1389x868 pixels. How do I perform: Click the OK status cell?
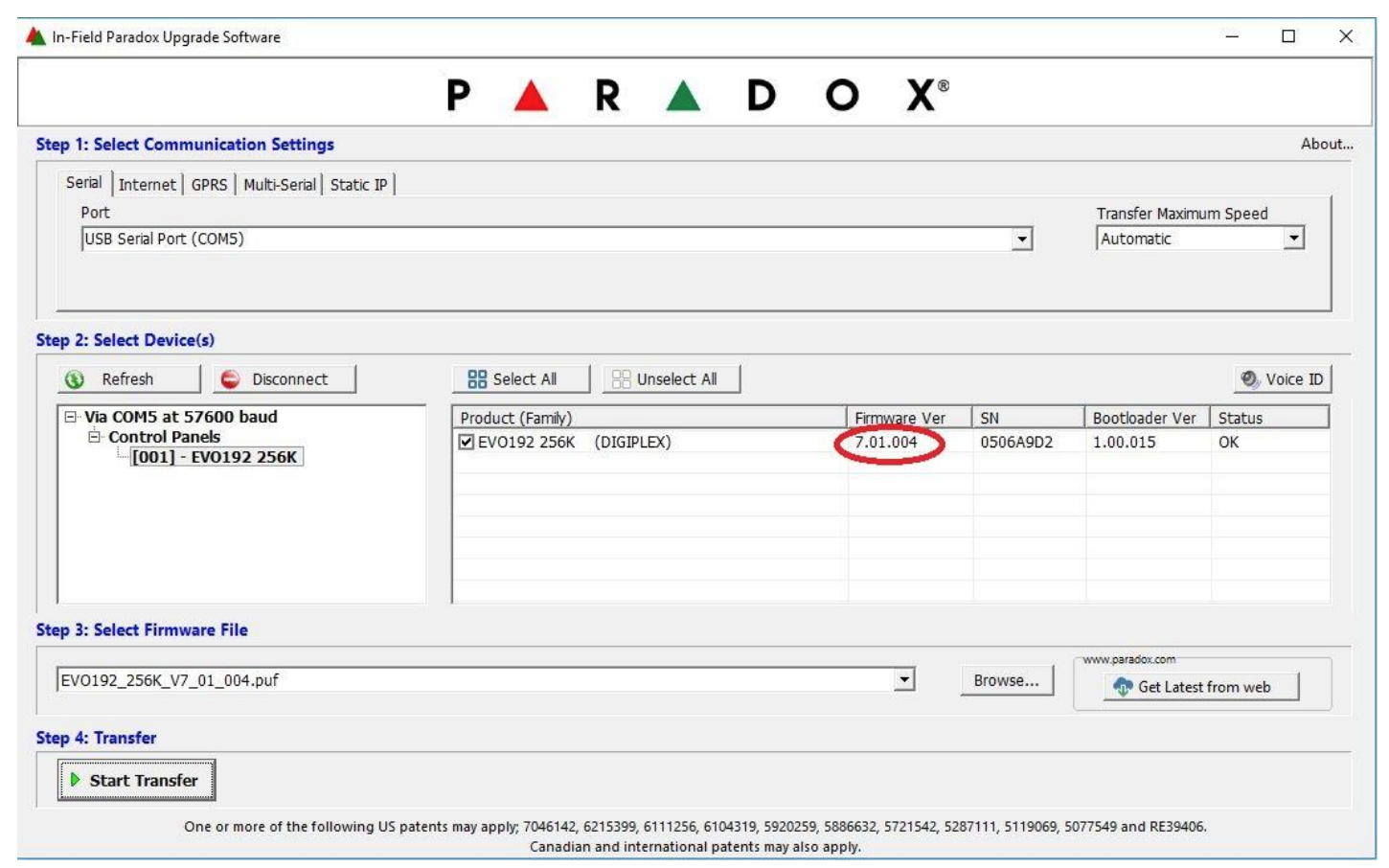(x=1229, y=443)
